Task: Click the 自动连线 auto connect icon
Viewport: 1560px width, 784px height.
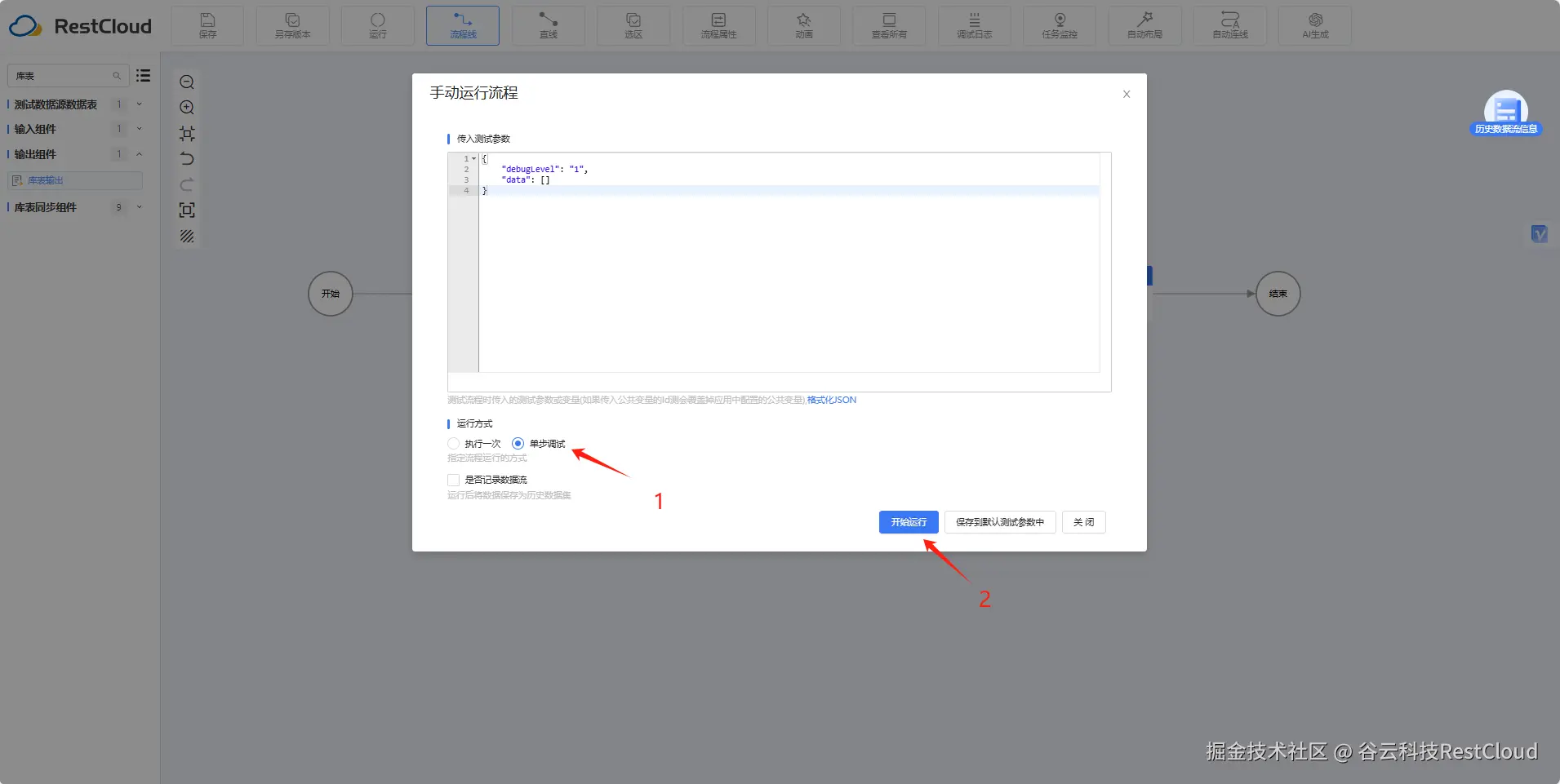Action: (1230, 25)
